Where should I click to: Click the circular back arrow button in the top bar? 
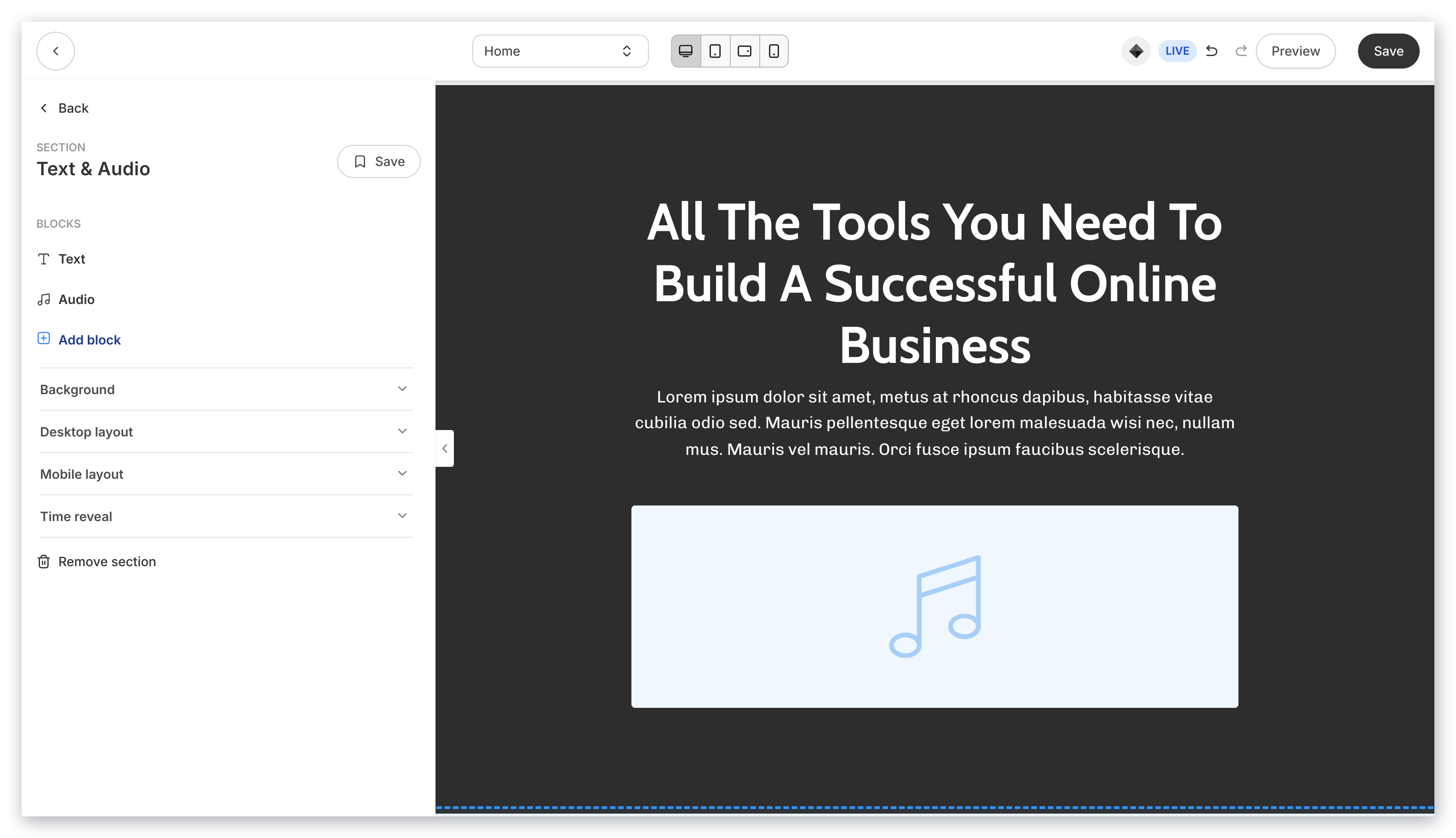[x=55, y=51]
